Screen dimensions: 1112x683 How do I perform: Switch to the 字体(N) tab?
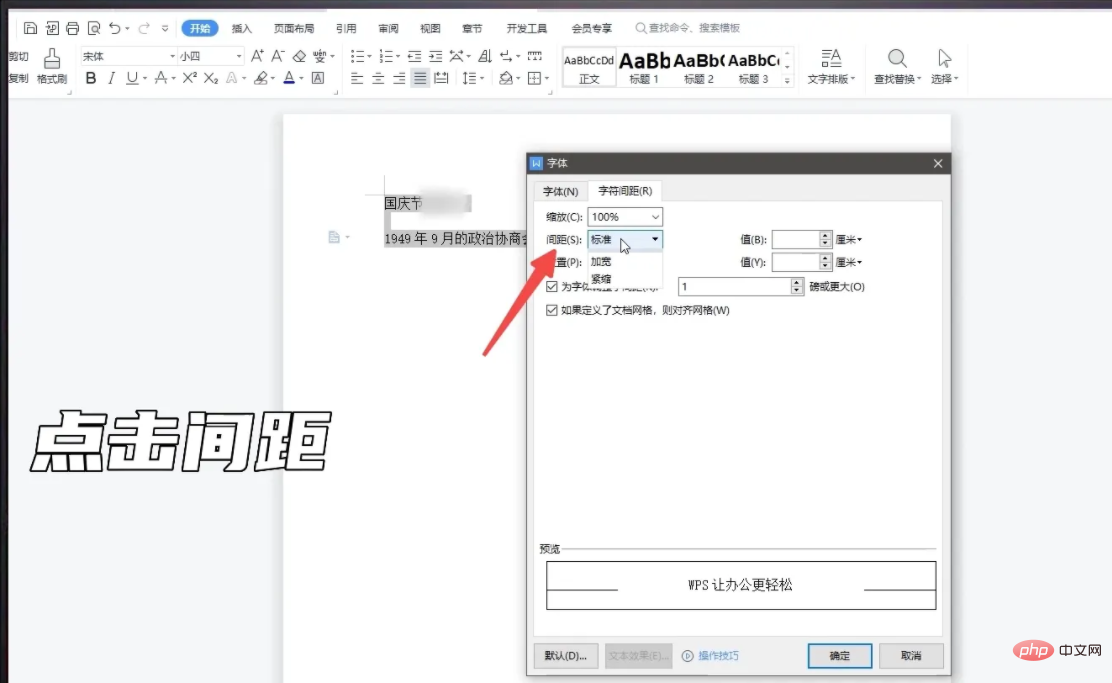click(560, 190)
